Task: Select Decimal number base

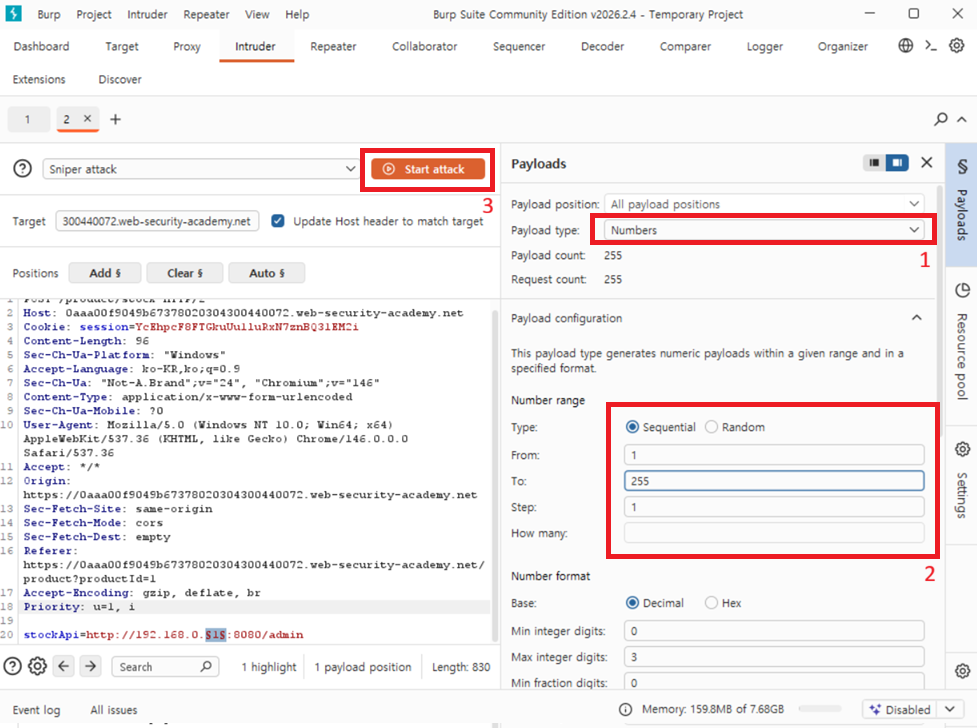Action: click(632, 603)
